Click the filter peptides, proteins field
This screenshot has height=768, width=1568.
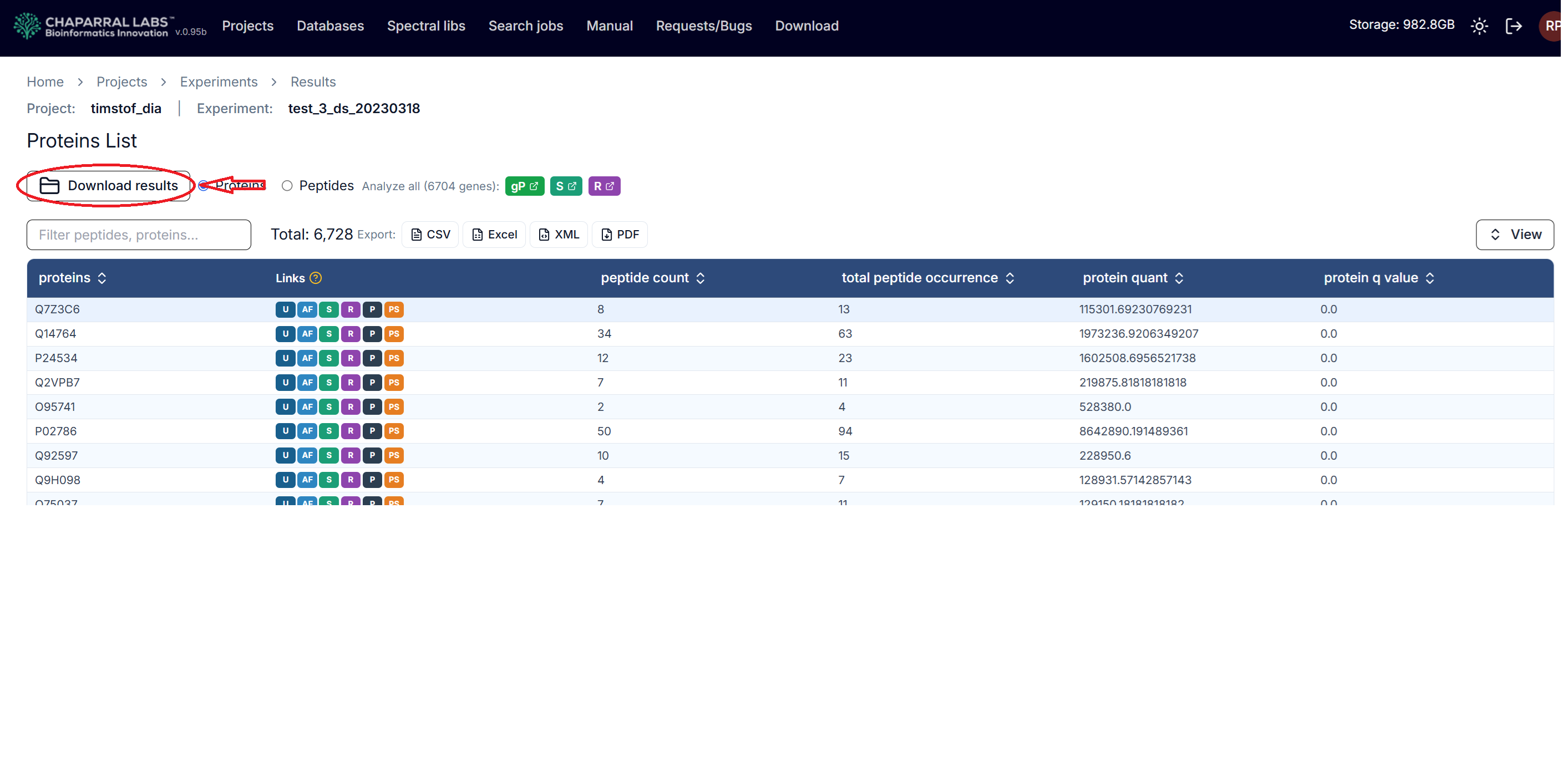point(139,235)
